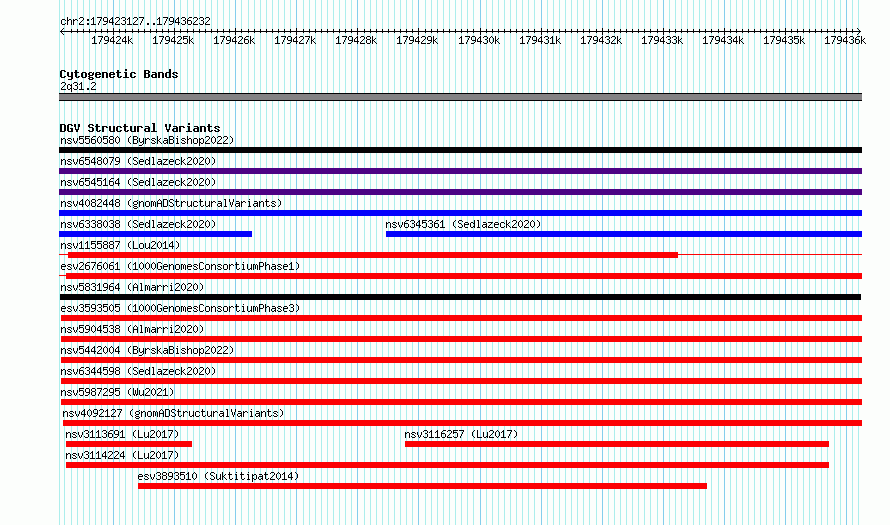Click the short blue bar of nsv6338038
The width and height of the screenshot is (890, 525).
[156, 234]
